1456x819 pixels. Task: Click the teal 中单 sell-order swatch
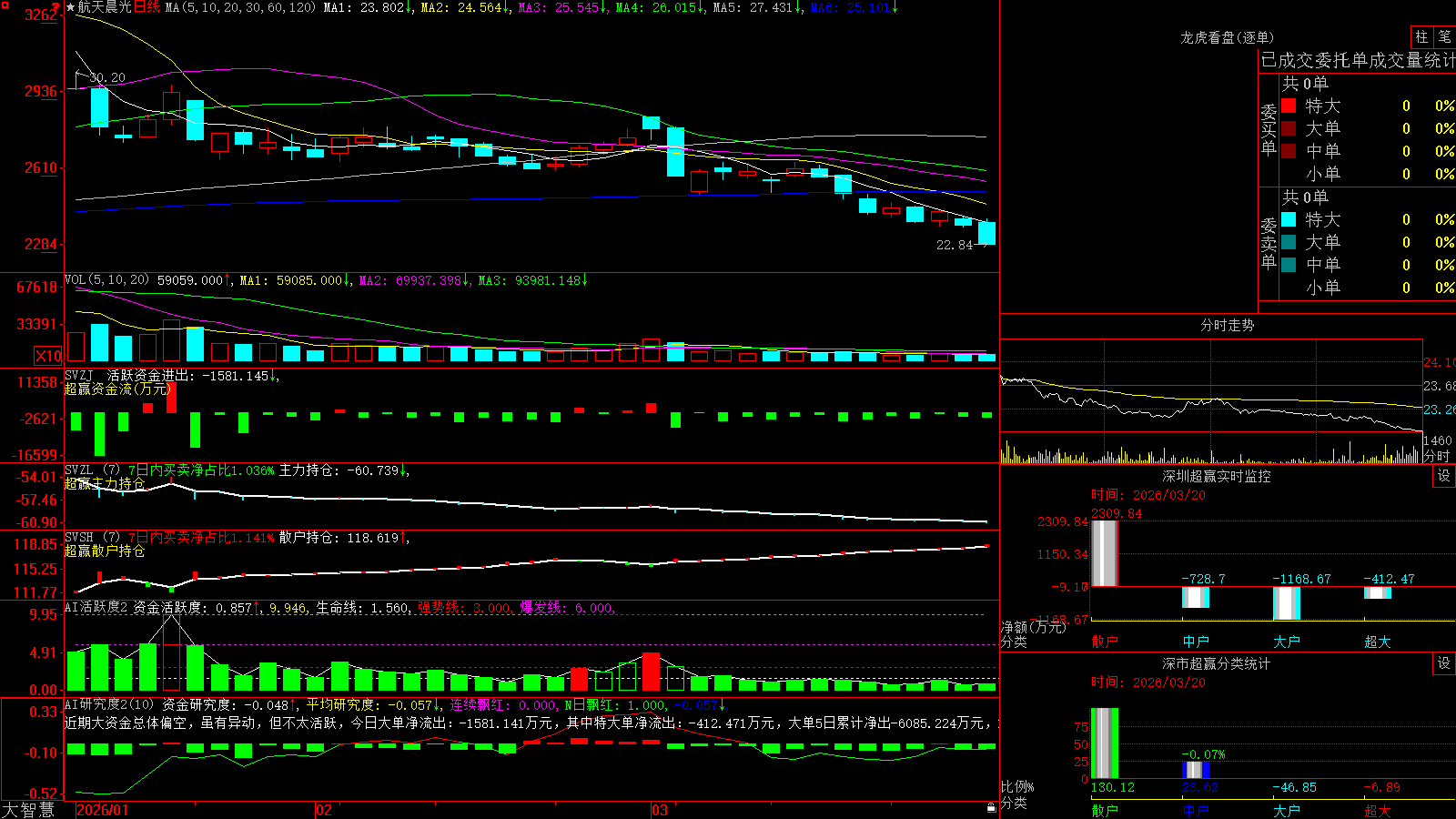tap(1289, 265)
